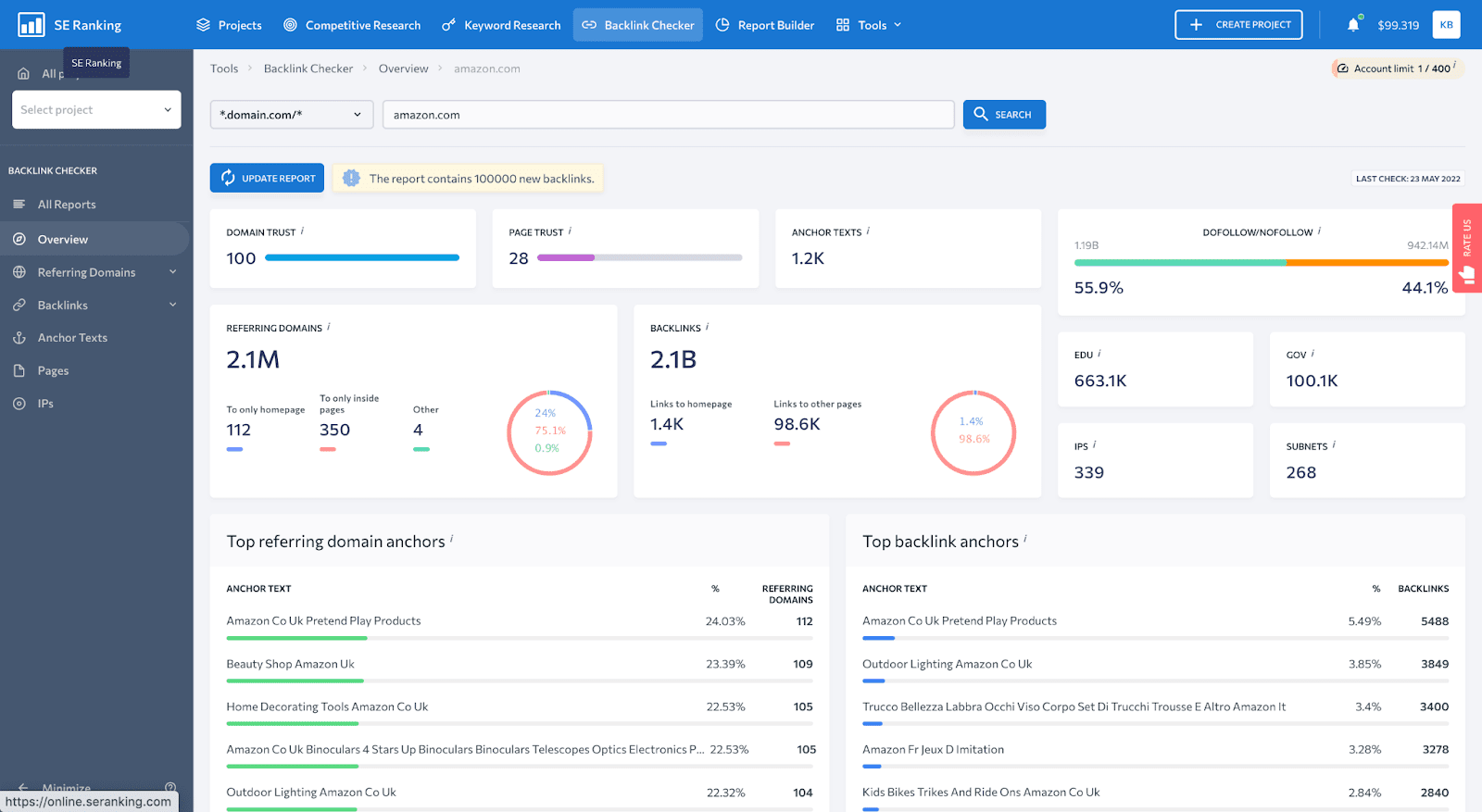Open the Competitive Research tab
The height and width of the screenshot is (812, 1482).
point(352,25)
